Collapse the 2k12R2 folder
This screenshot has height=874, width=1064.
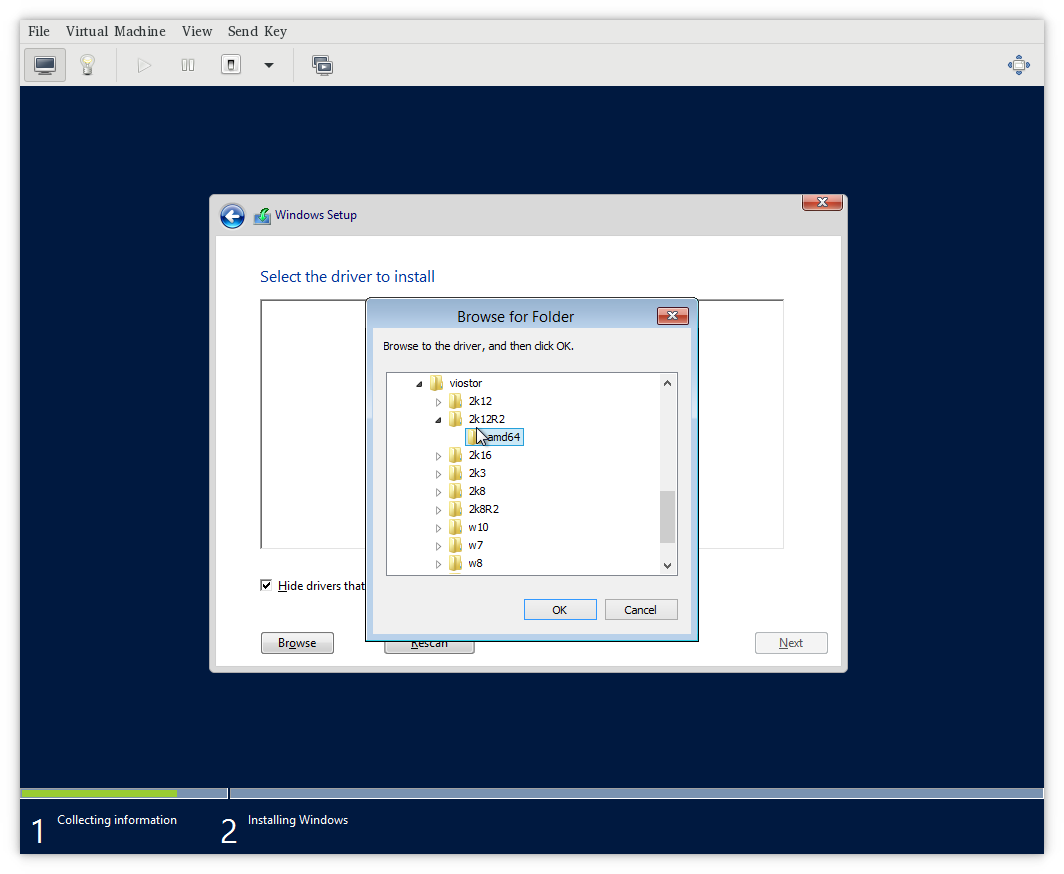pyautogui.click(x=438, y=420)
